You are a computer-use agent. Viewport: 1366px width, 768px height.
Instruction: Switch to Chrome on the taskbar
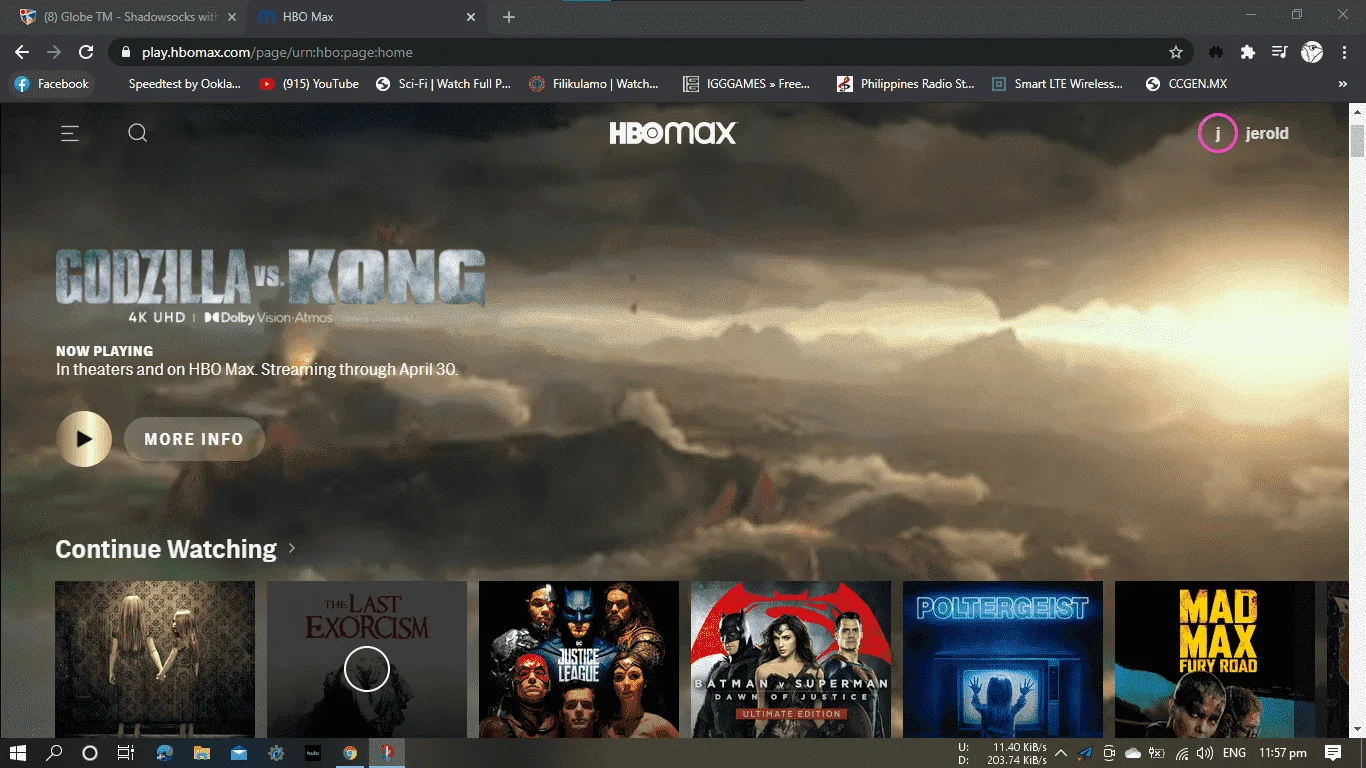[350, 753]
